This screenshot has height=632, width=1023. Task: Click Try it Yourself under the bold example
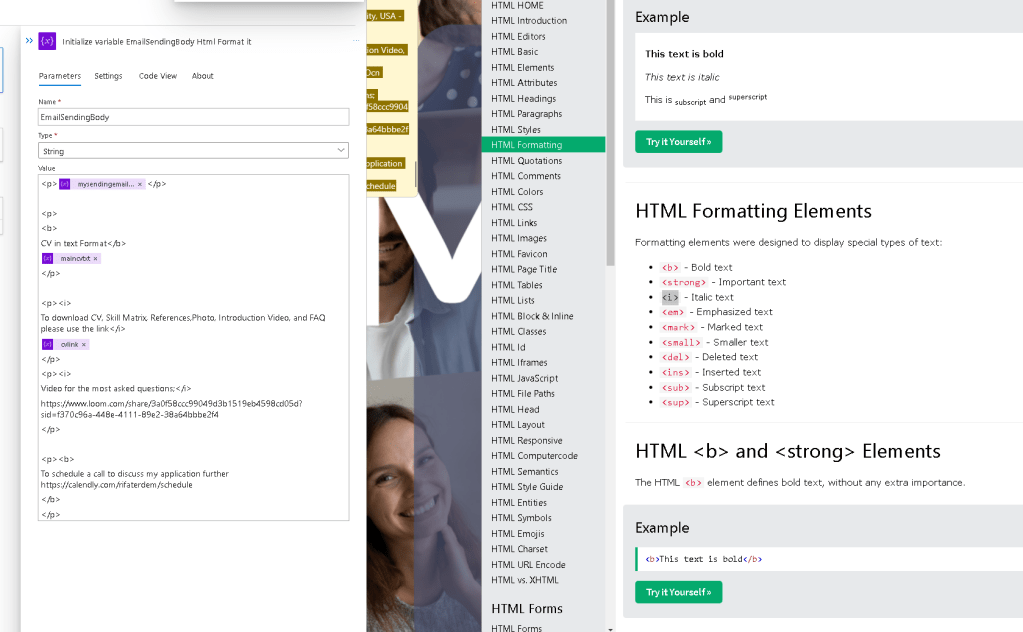point(679,592)
